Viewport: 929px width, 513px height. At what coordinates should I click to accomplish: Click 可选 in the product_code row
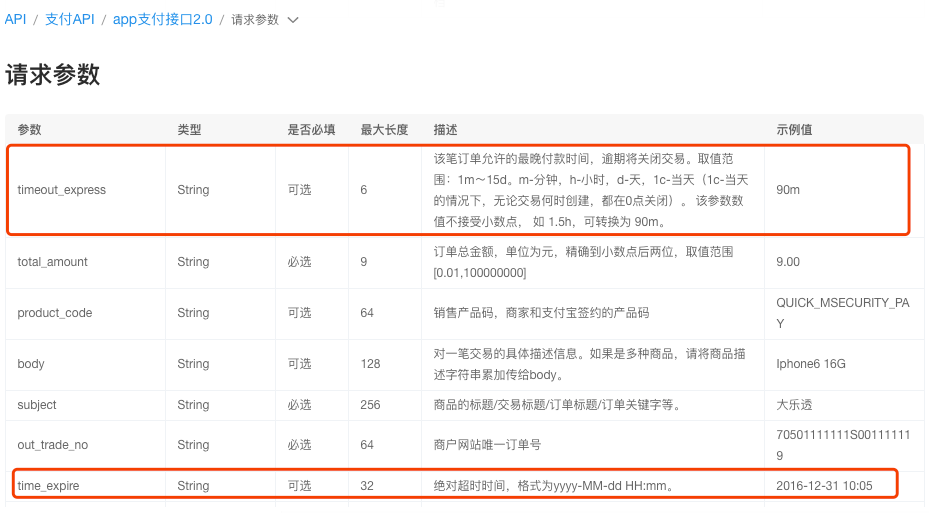pyautogui.click(x=299, y=313)
